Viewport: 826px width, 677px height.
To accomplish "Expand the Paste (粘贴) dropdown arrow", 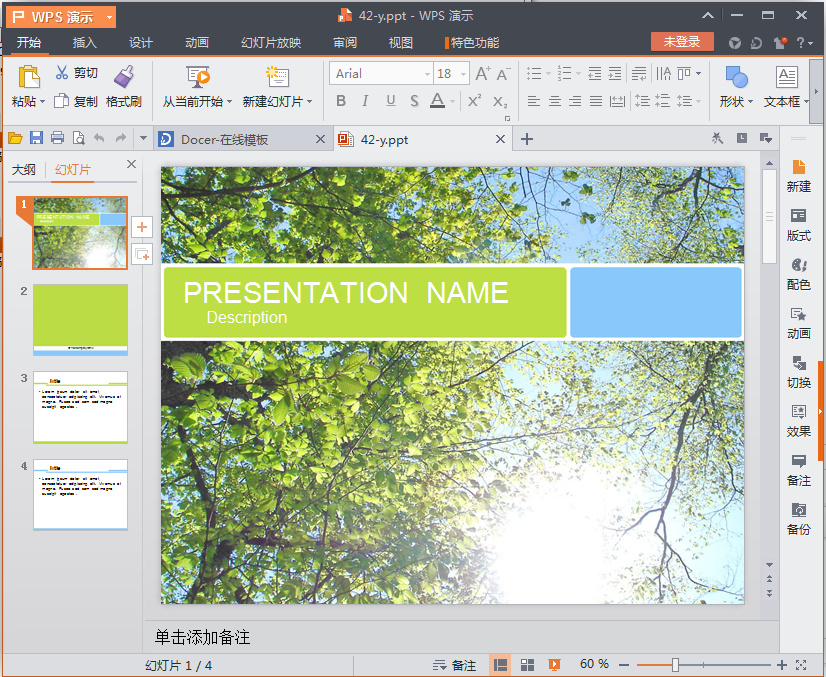I will (x=43, y=101).
